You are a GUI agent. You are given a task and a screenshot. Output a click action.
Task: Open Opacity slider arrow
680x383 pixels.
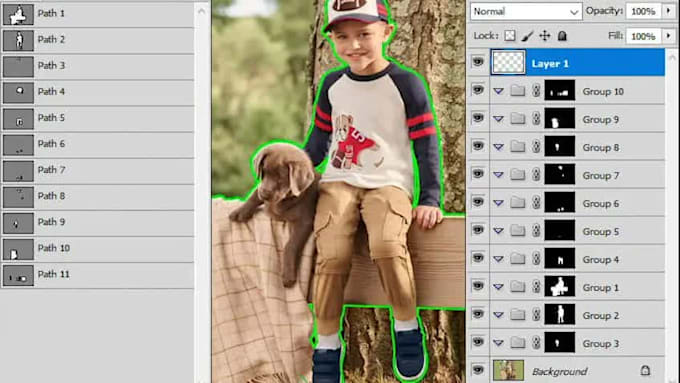coord(669,11)
